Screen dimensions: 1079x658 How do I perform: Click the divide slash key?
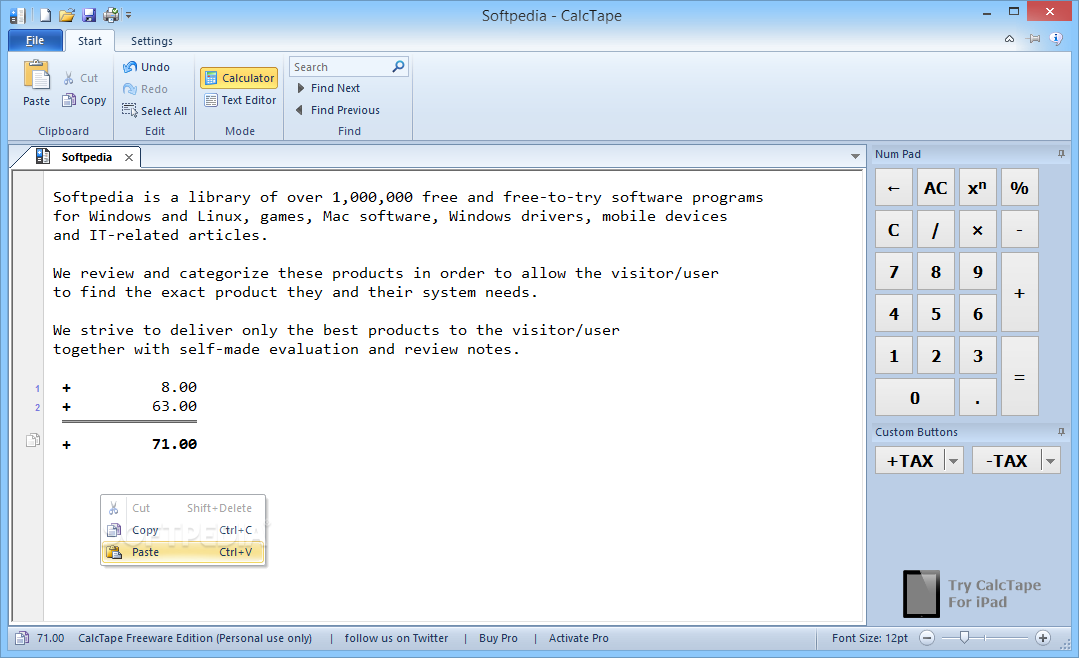coord(936,229)
